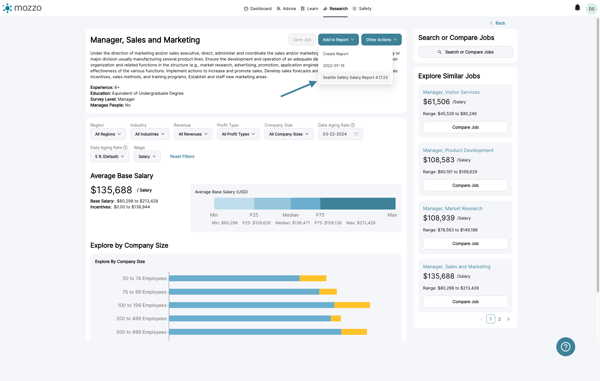The height and width of the screenshot is (381, 600).
Task: Click the info icon beside Data Aging Rate date
Action: click(x=353, y=125)
